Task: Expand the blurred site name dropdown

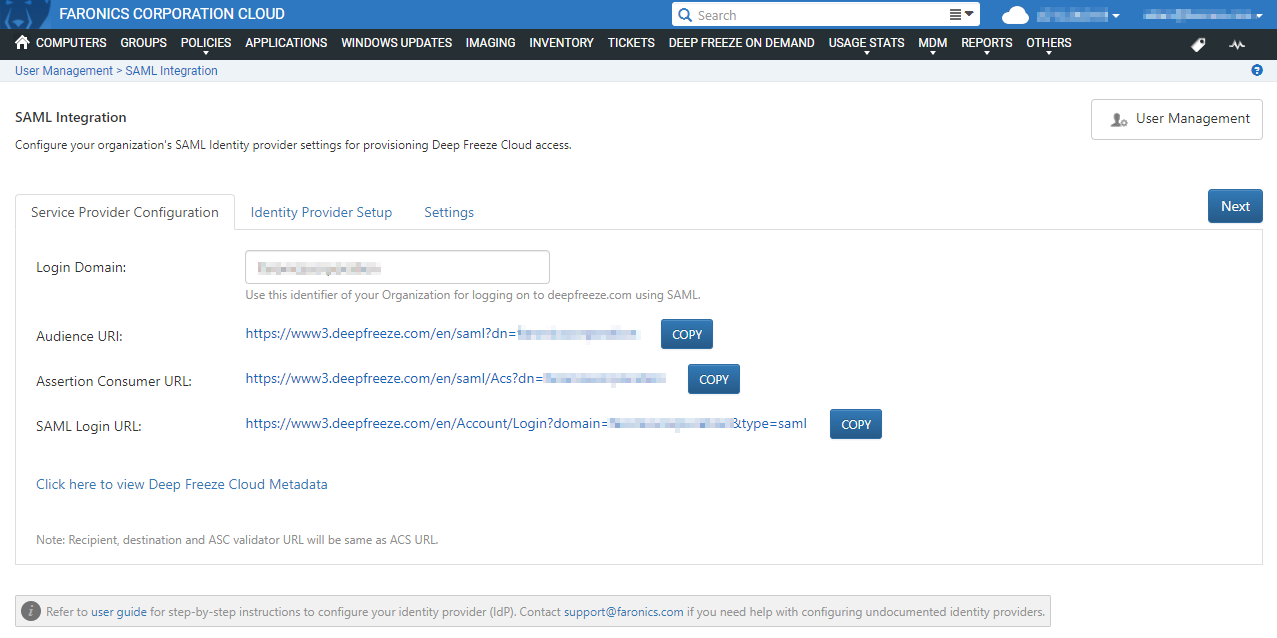Action: (1078, 15)
